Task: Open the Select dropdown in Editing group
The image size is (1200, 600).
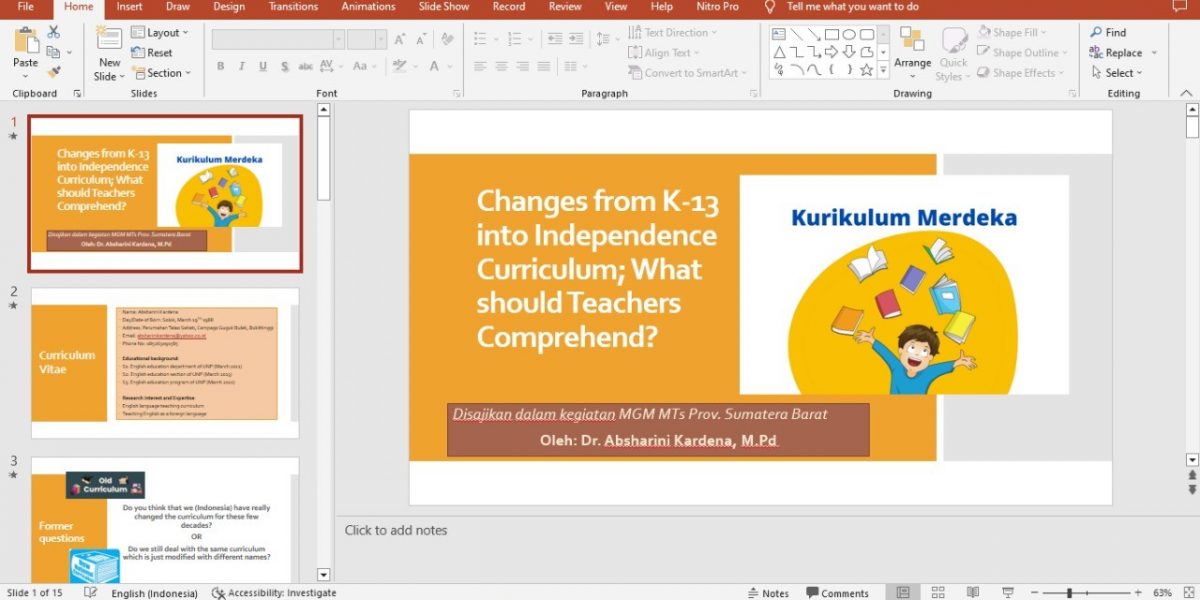Action: (1118, 73)
